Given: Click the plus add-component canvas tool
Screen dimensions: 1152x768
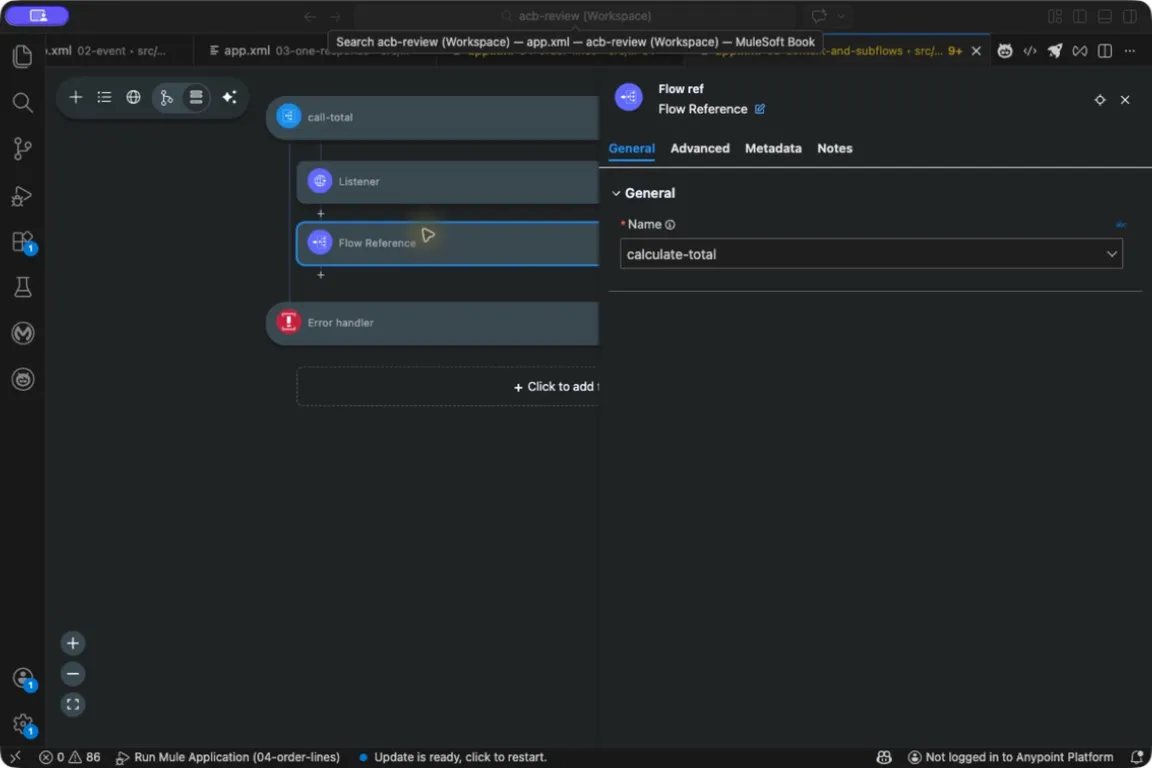Looking at the screenshot, I should tap(76, 97).
